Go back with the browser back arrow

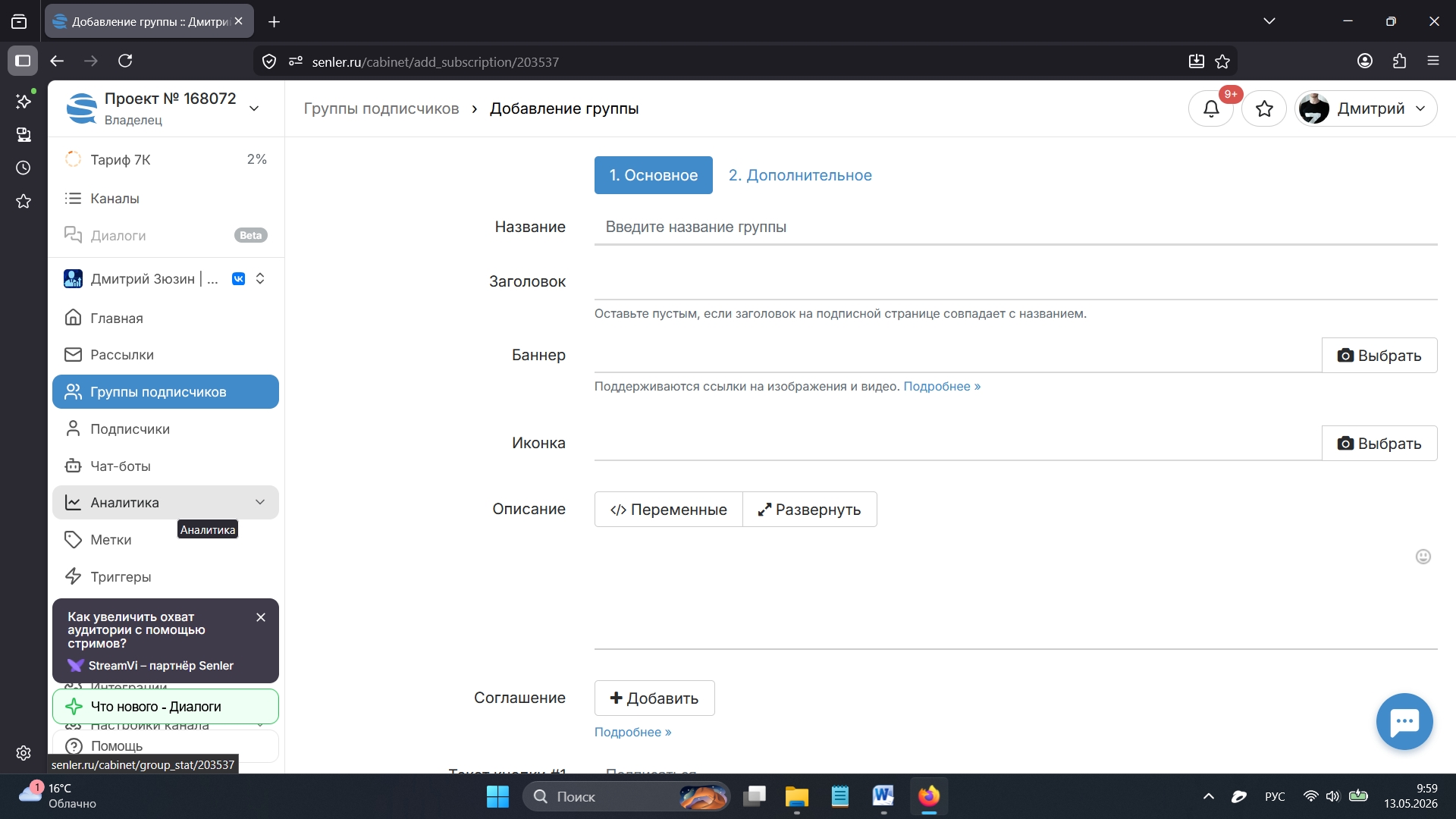click(57, 61)
